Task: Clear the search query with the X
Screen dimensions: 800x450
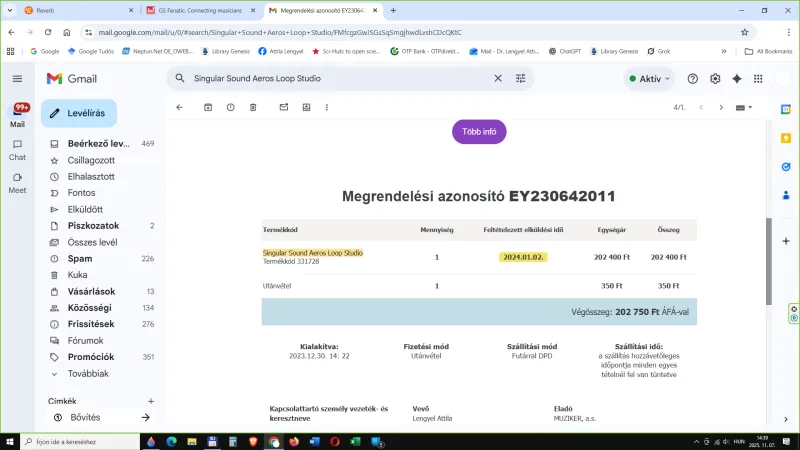Action: (498, 78)
